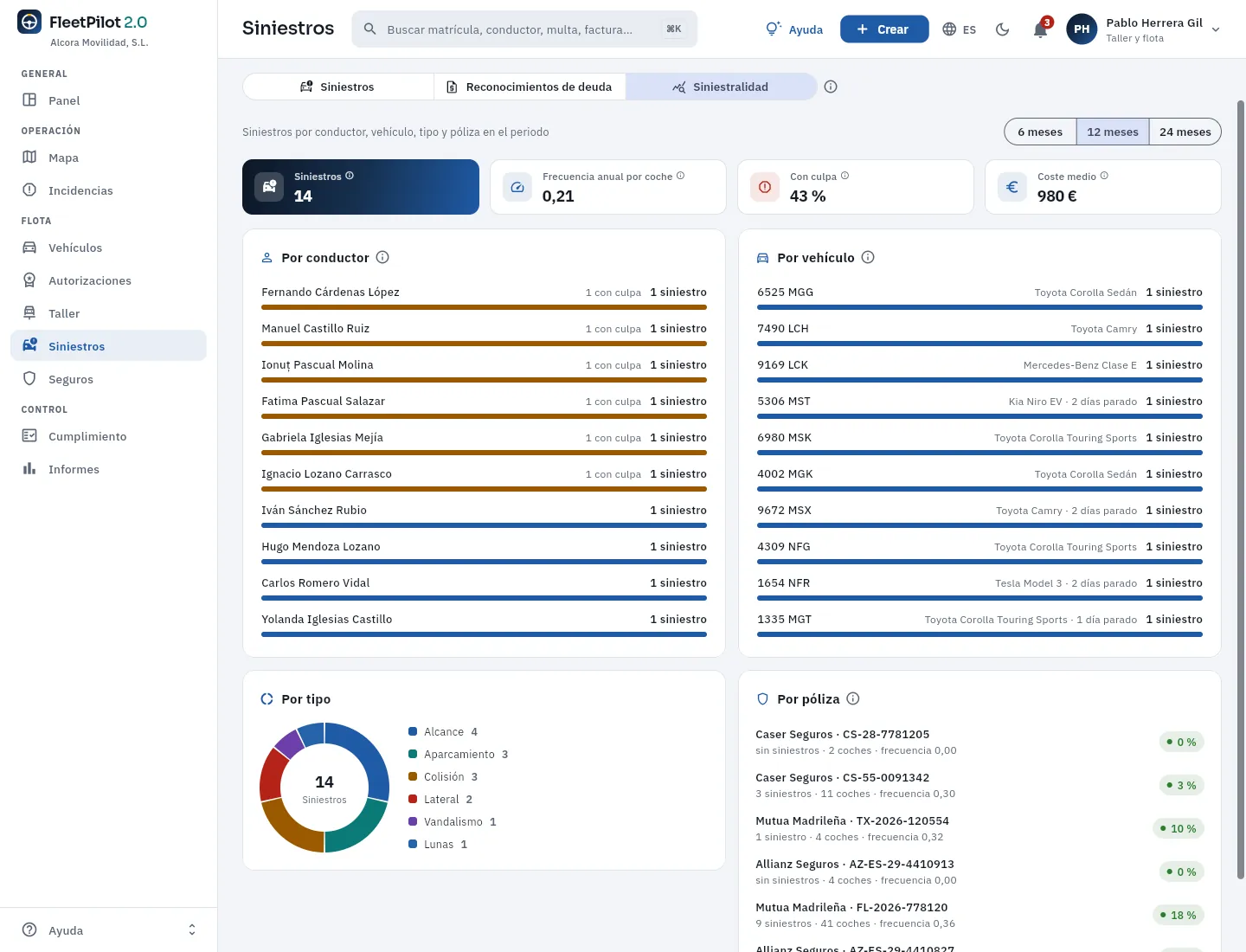Click info icon on Coste medio card
Screen dimensions: 1246x952
1104,176
